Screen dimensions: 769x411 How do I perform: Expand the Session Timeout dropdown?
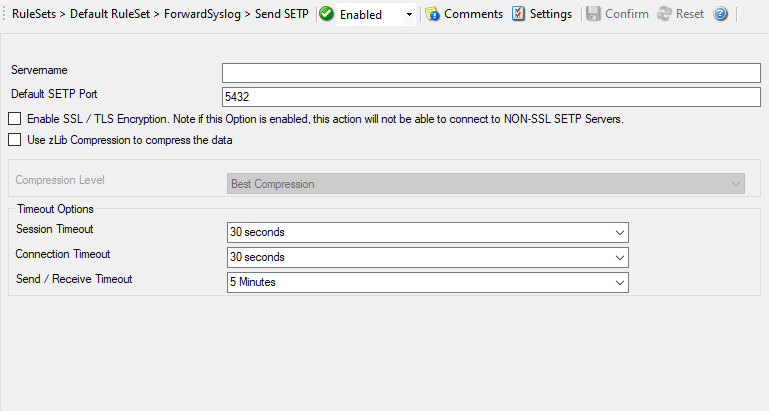tap(619, 232)
